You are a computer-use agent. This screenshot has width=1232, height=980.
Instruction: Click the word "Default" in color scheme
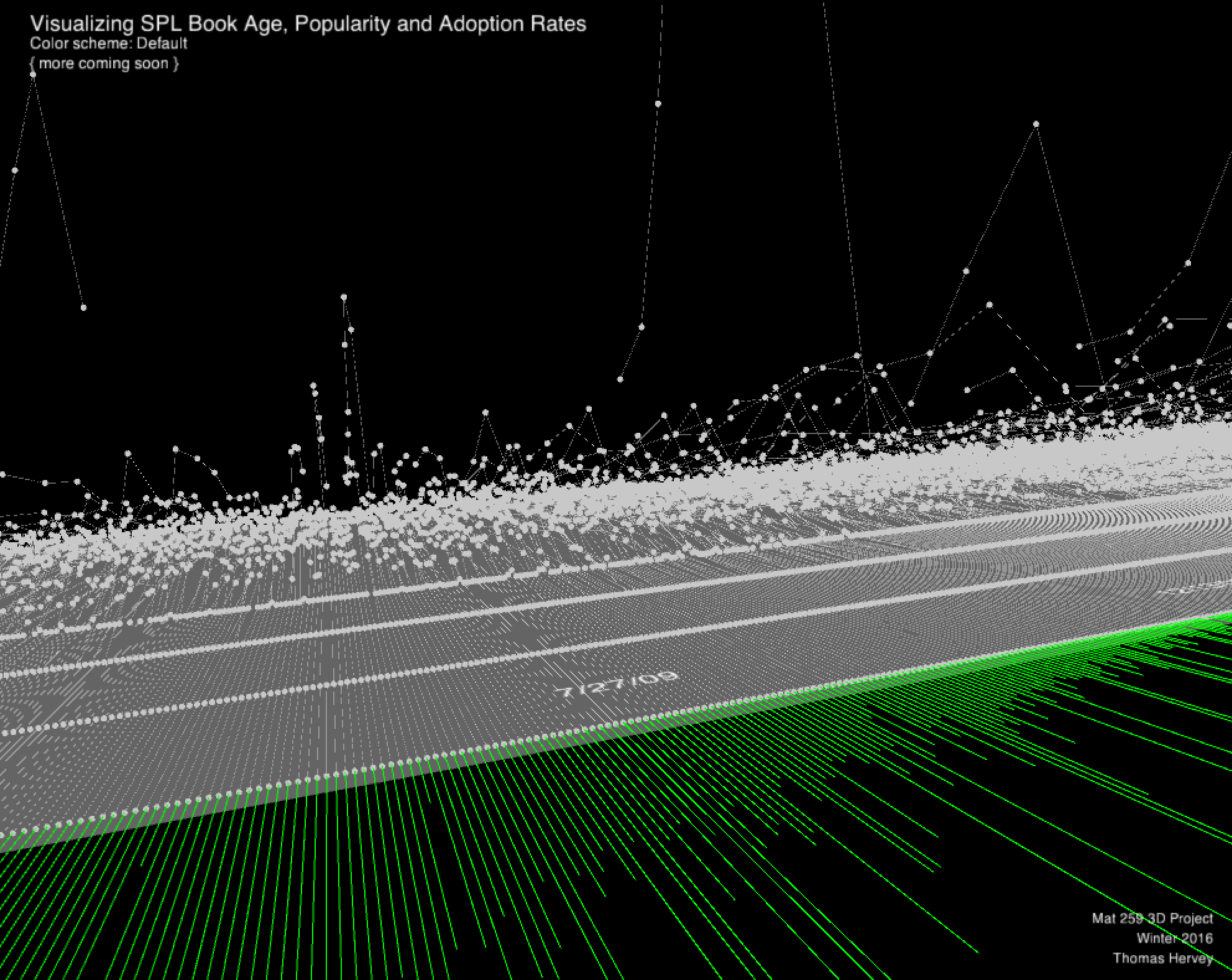coord(162,44)
